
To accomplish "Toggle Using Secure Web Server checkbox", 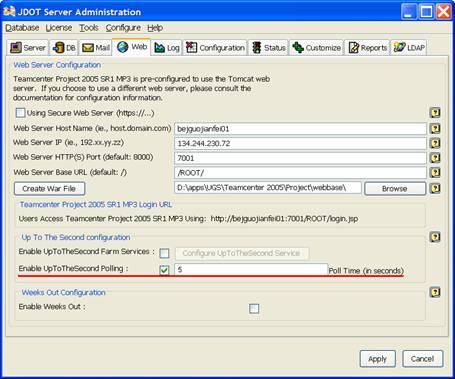I will click(x=20, y=113).
